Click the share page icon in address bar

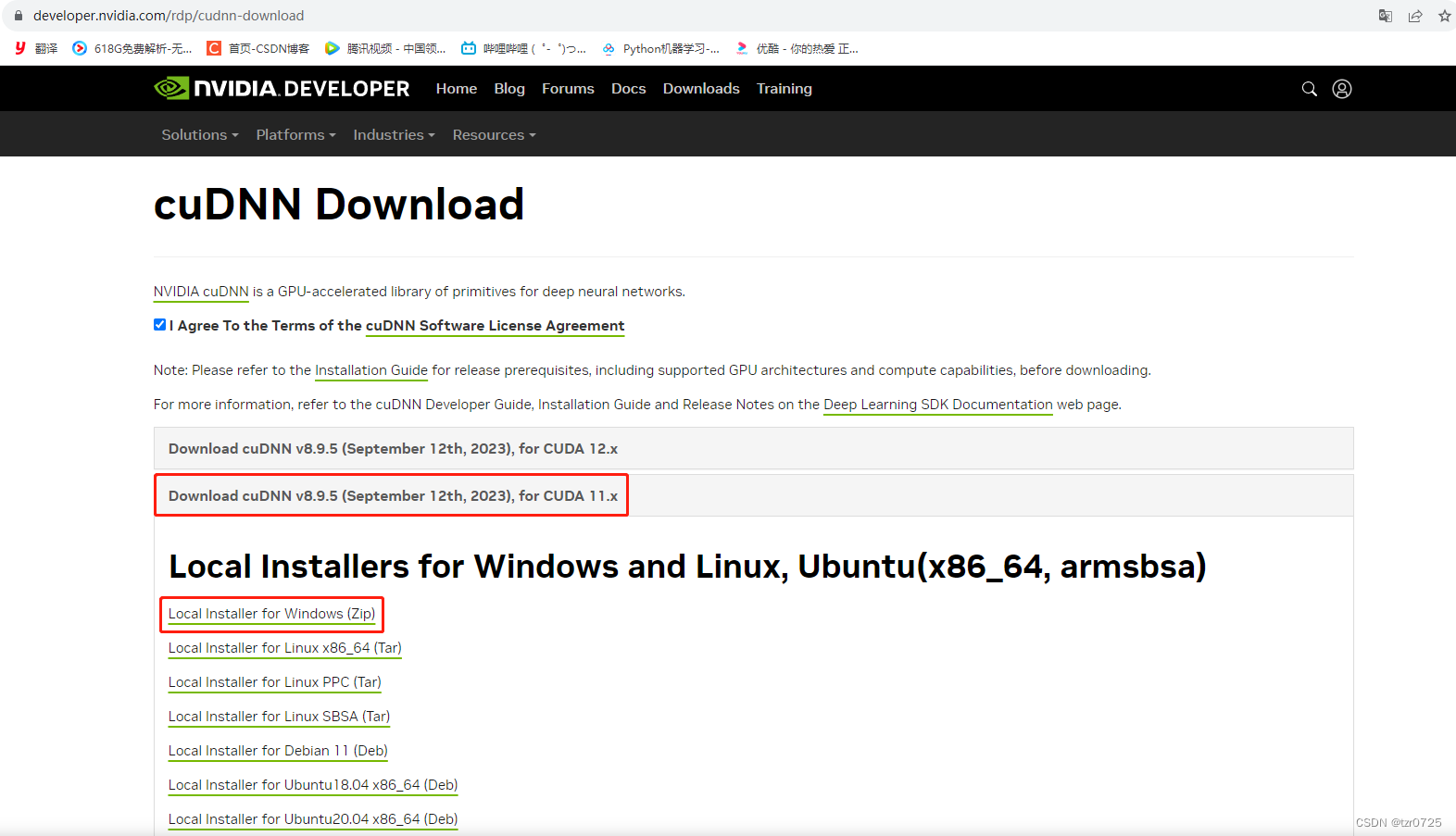(1415, 16)
